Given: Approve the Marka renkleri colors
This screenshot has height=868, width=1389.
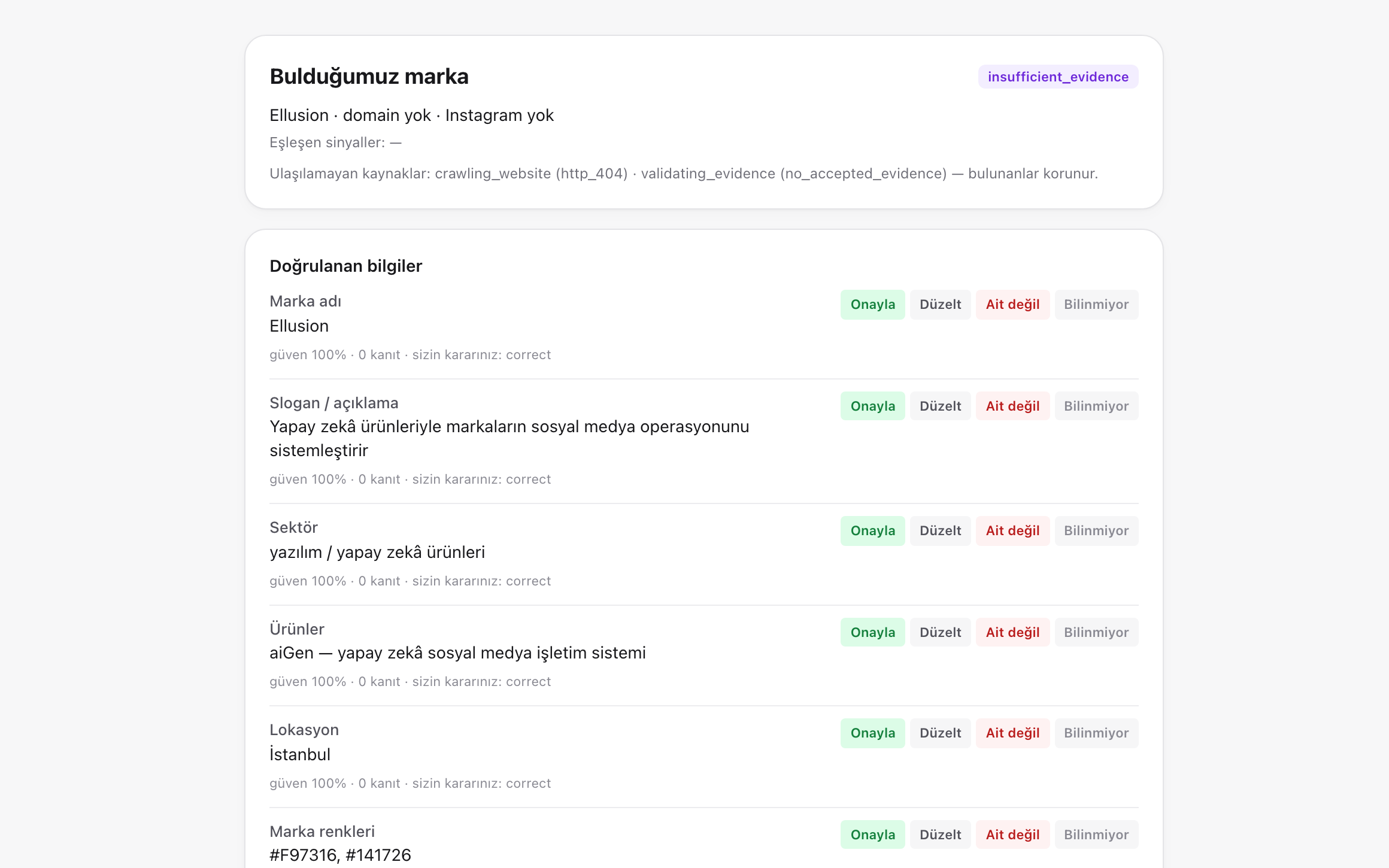Looking at the screenshot, I should 872,835.
